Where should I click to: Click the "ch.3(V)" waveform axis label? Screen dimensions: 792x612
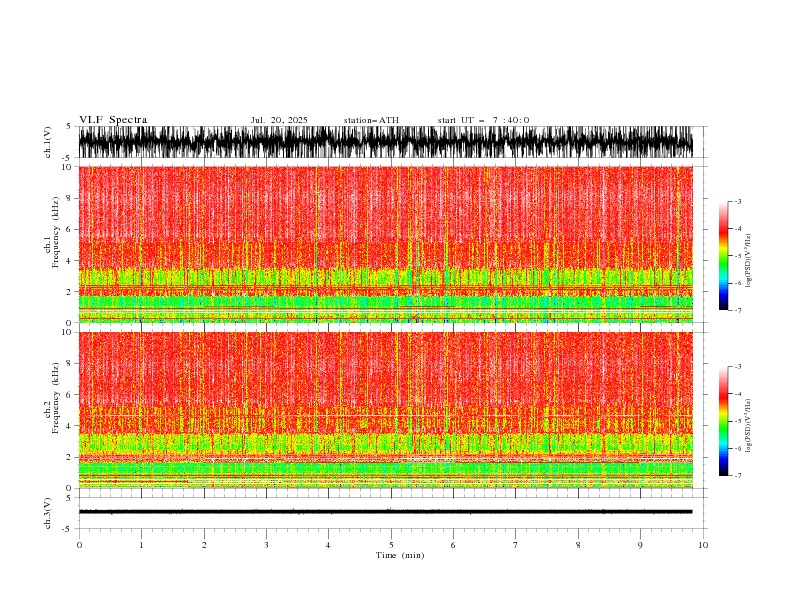(48, 513)
